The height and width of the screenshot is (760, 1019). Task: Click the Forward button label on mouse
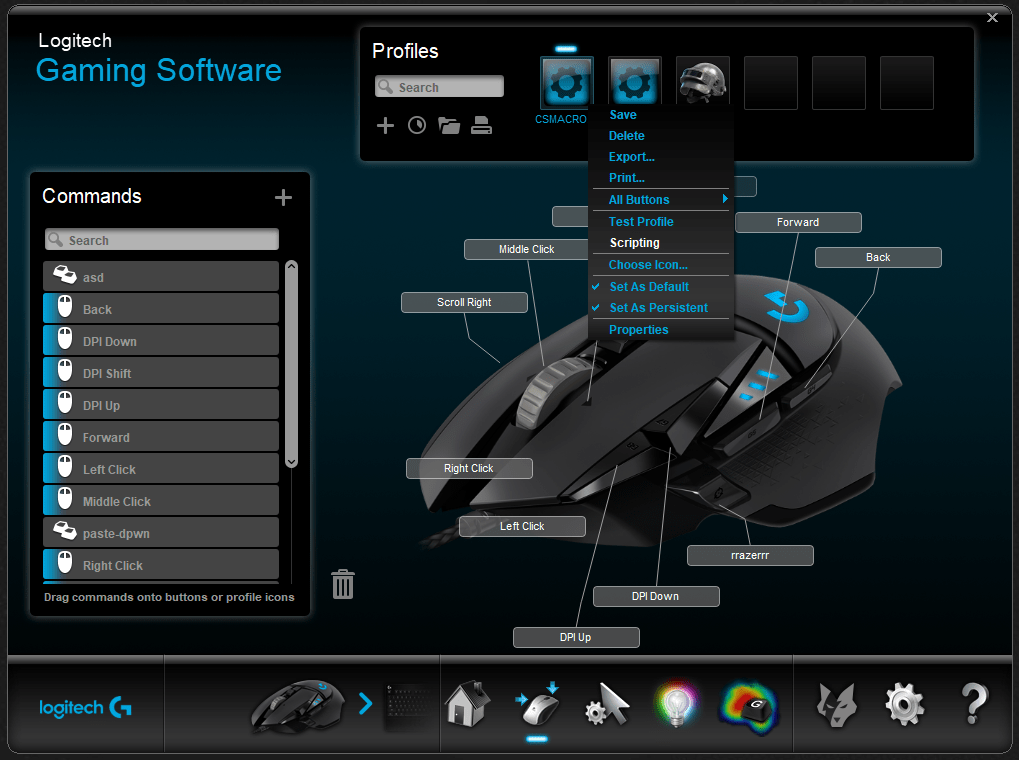pyautogui.click(x=798, y=222)
